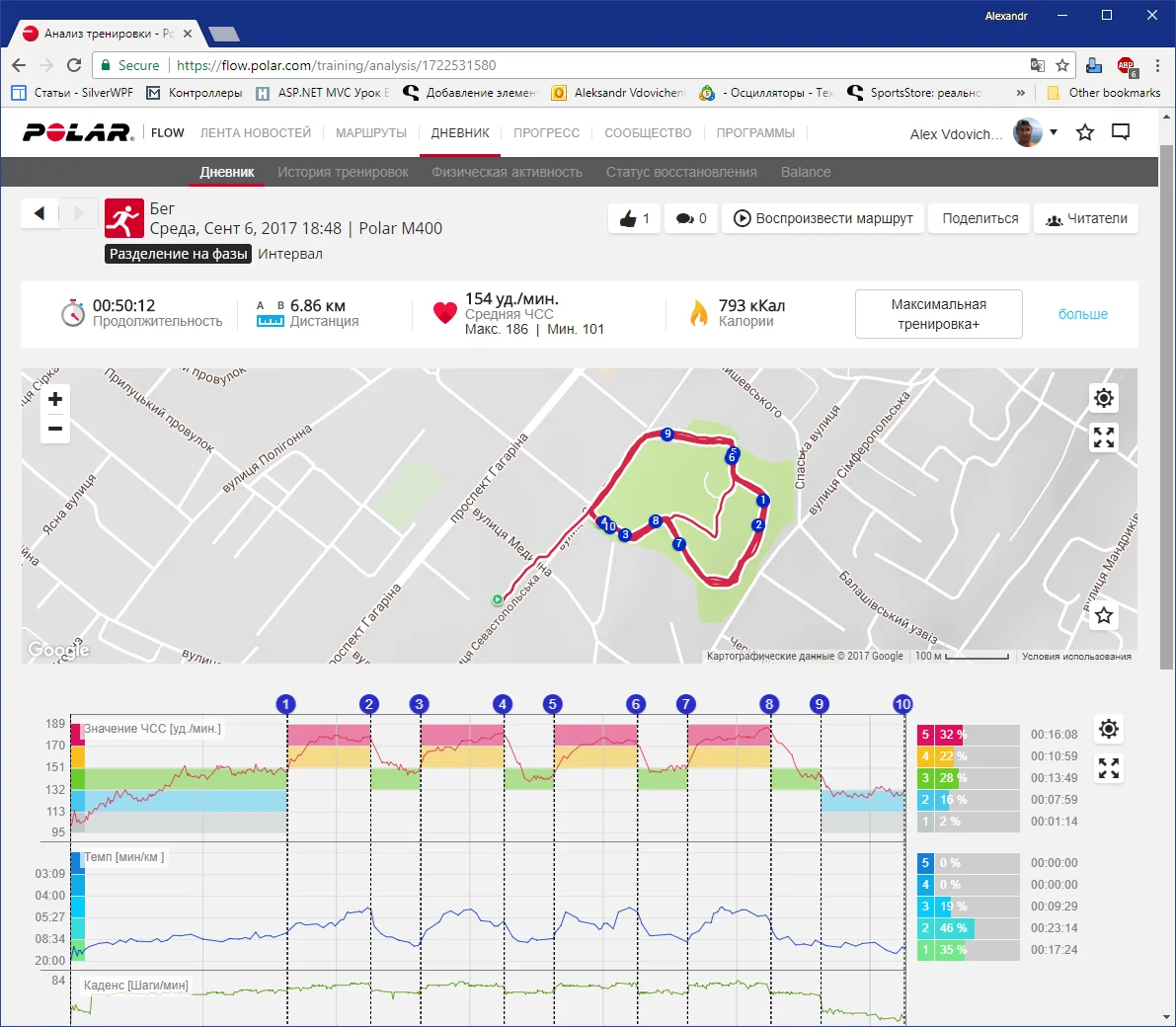Zoom in on the route map
1176x1027 pixels.
coord(55,399)
